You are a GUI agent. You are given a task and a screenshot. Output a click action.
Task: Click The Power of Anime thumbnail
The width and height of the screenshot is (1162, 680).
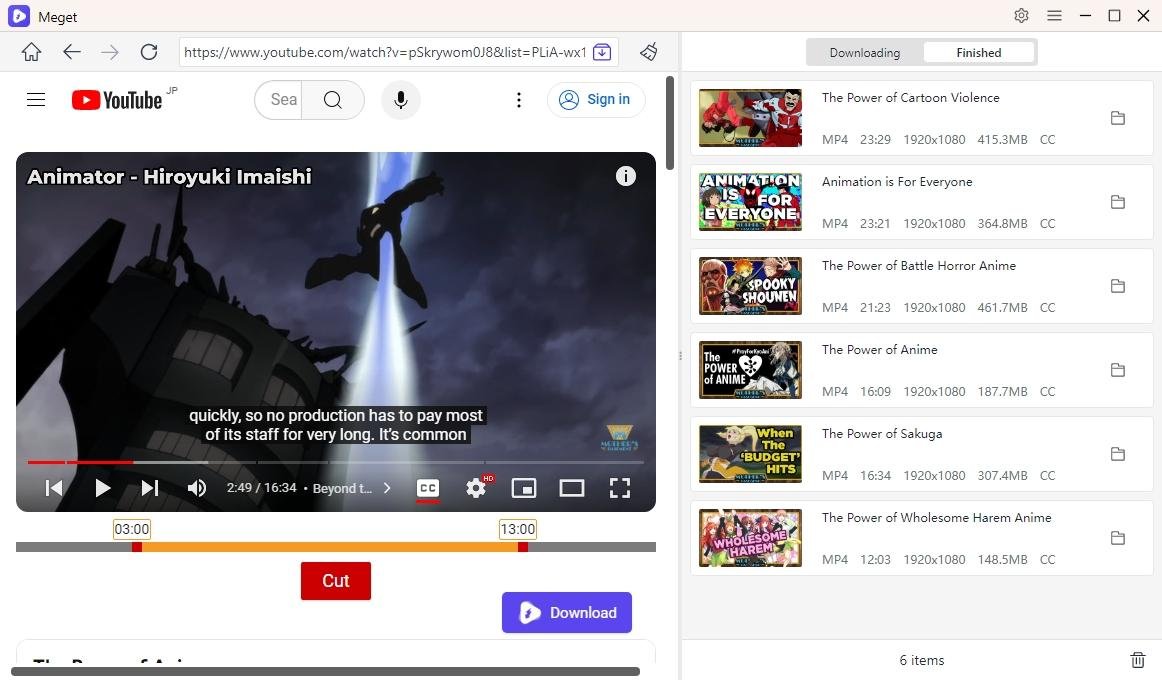[x=750, y=370]
